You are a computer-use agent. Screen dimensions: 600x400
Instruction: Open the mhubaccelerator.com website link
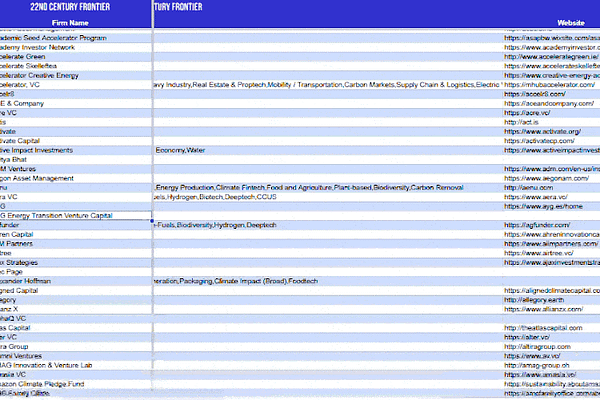click(549, 85)
